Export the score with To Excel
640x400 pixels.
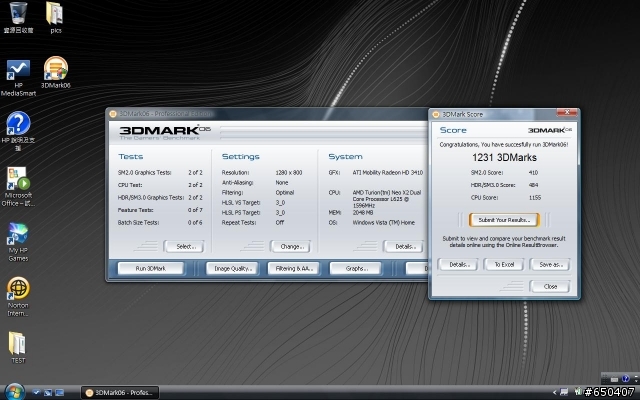[504, 264]
